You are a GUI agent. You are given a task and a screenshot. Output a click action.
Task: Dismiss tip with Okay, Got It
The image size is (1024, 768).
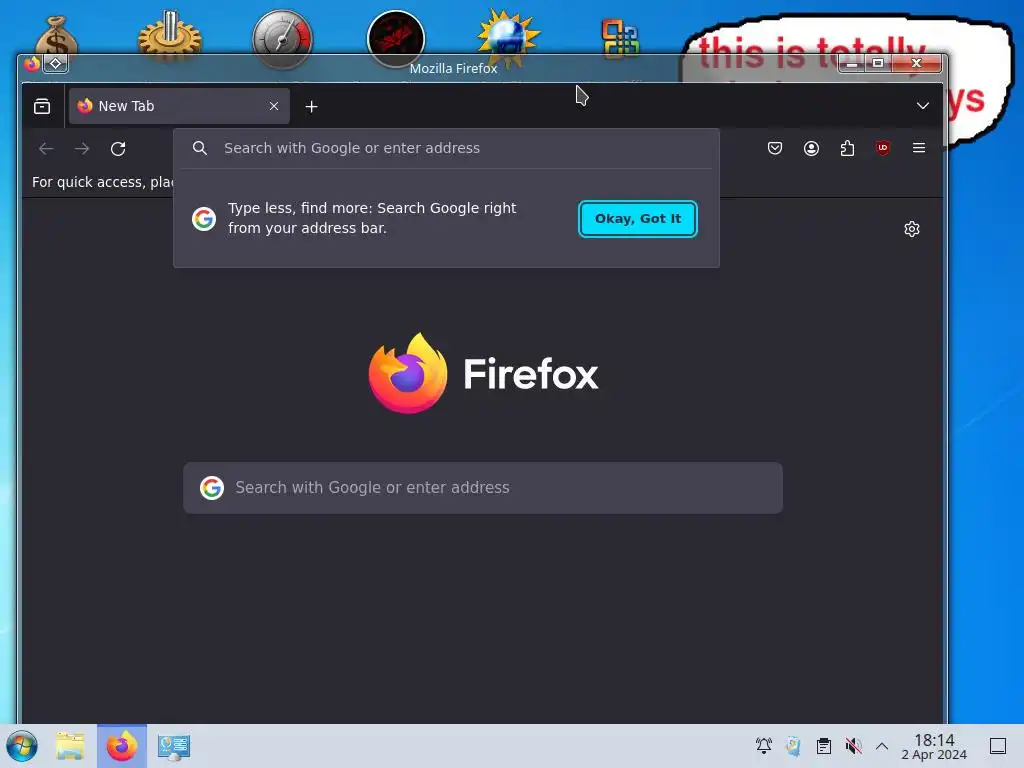coord(637,219)
